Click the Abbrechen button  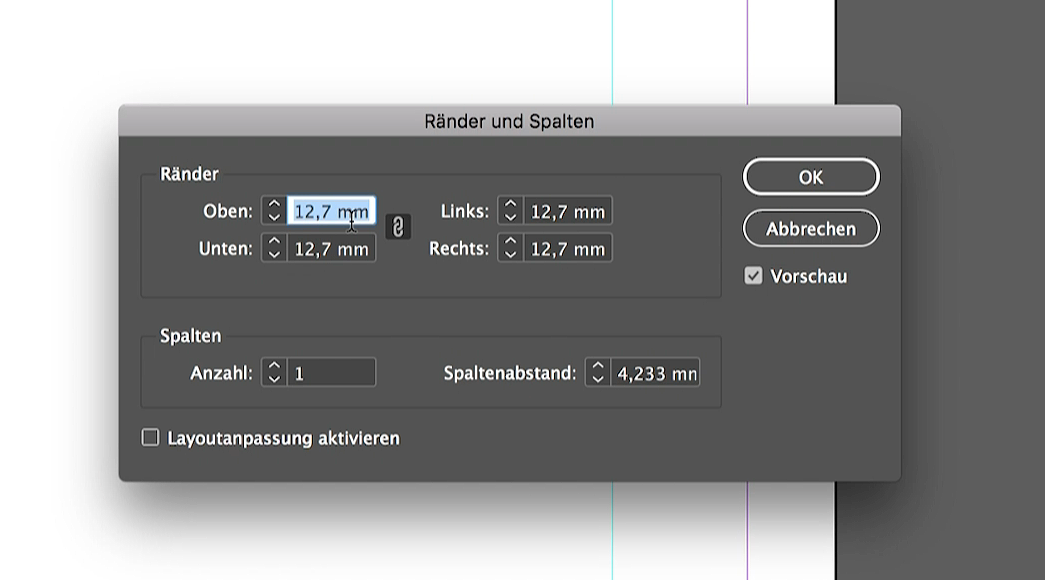[x=811, y=229]
